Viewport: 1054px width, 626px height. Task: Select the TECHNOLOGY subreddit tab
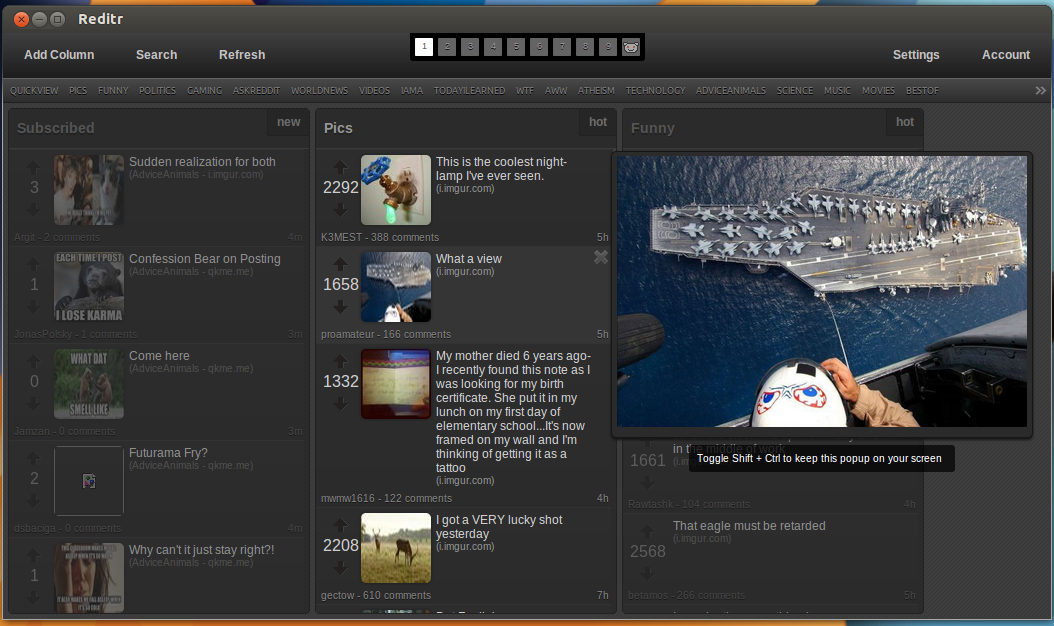(x=655, y=91)
